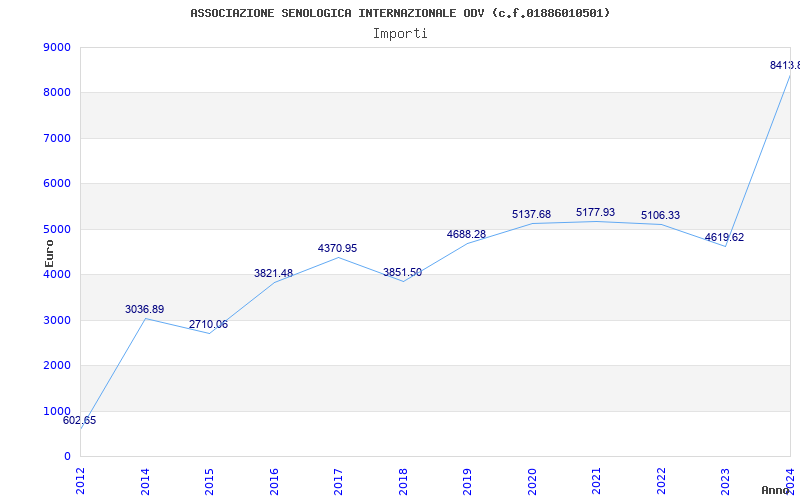Click the 5137.68 data label
800x500 pixels.
click(x=532, y=214)
